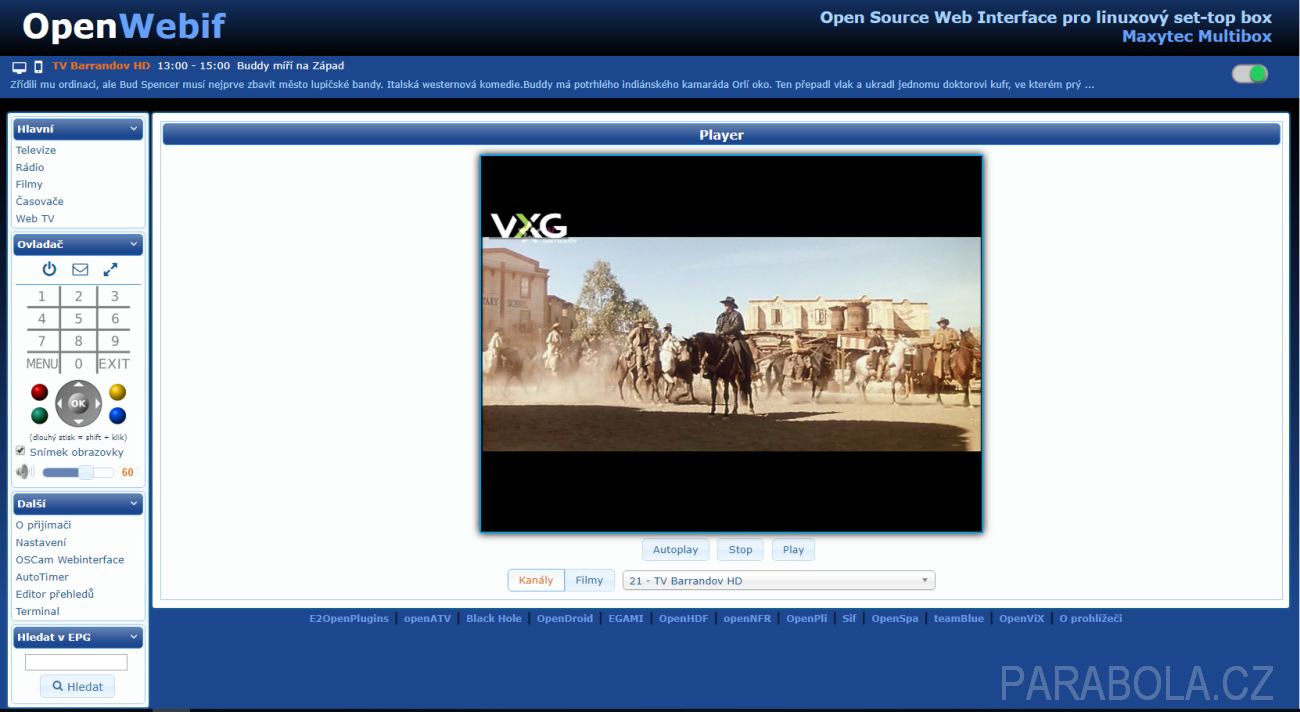Switch to the Filmy tab under player

point(590,580)
